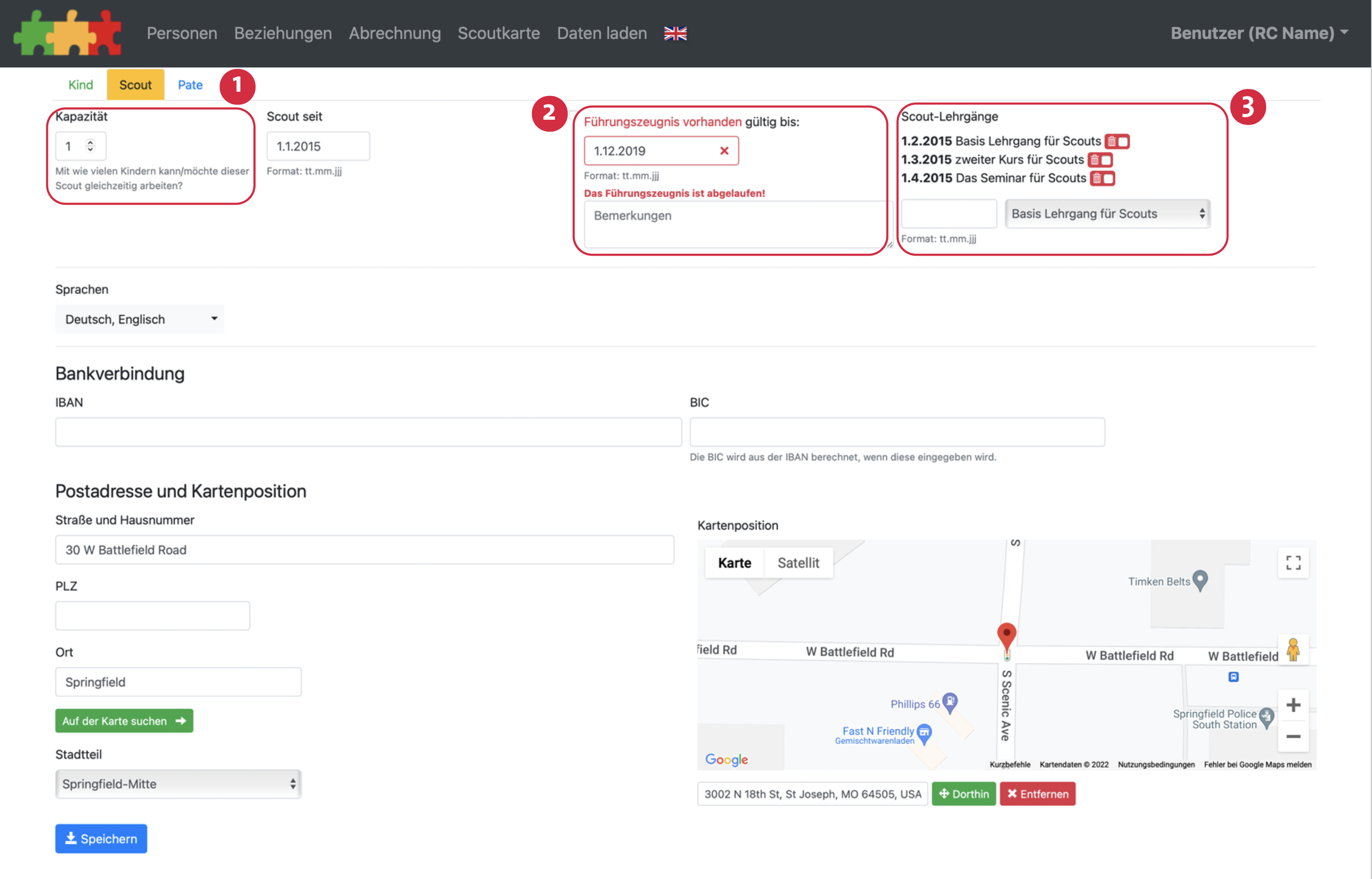Image resolution: width=1372 pixels, height=879 pixels.
Task: Zoom out on the map
Action: click(1293, 737)
